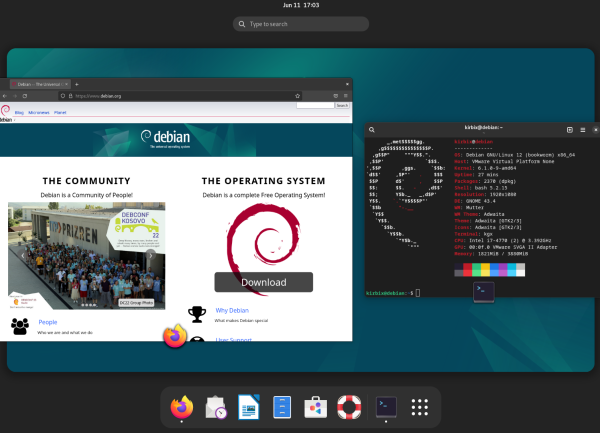Show all applications grid

(419, 407)
